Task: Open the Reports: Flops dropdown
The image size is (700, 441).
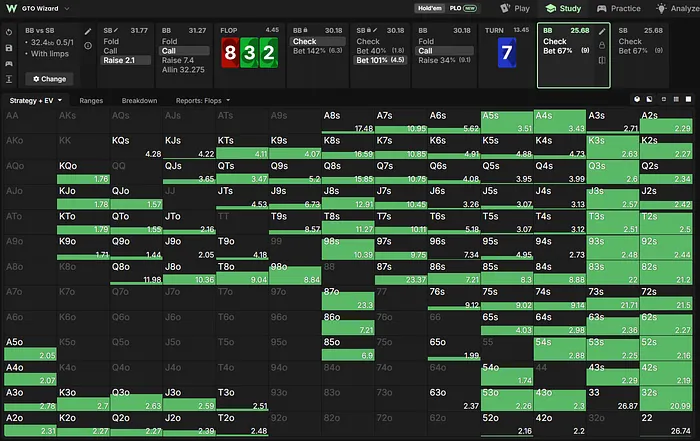Action: [203, 100]
